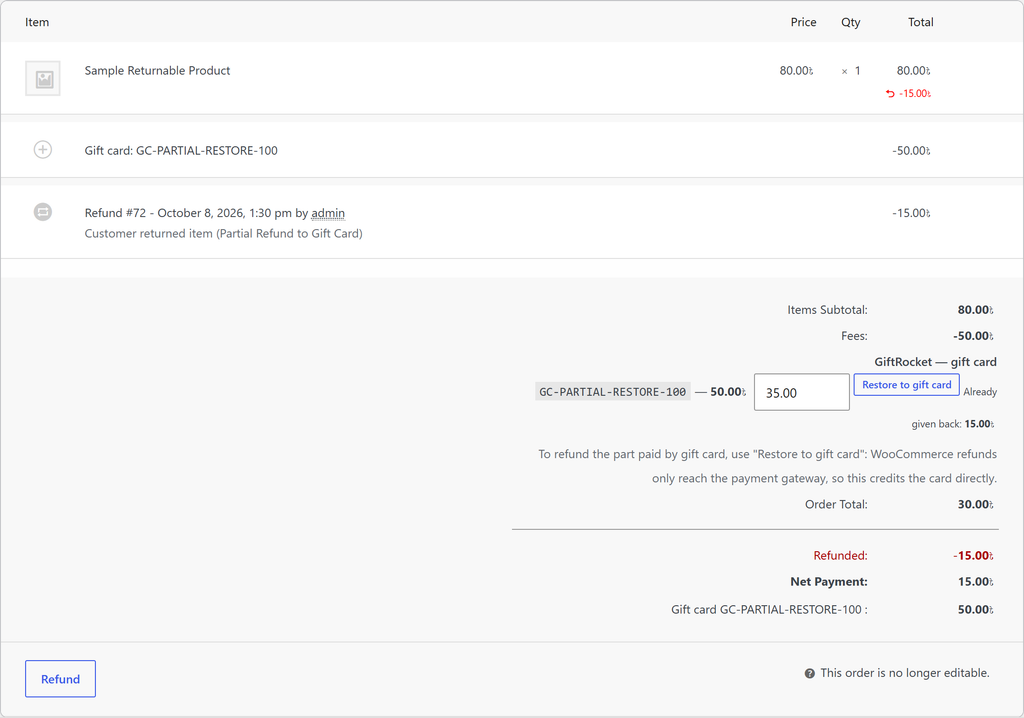Click the Items Subtotal label
This screenshot has height=718, width=1024.
point(827,310)
